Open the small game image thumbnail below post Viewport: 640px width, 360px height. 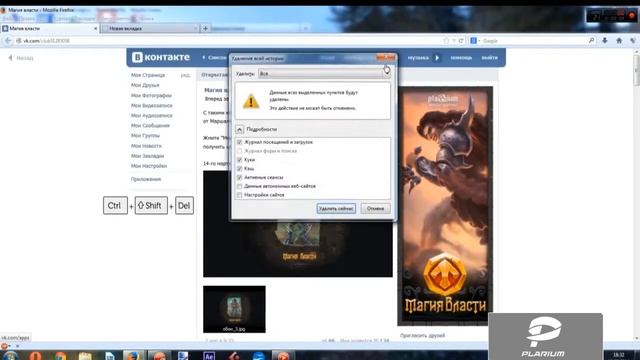click(x=234, y=309)
